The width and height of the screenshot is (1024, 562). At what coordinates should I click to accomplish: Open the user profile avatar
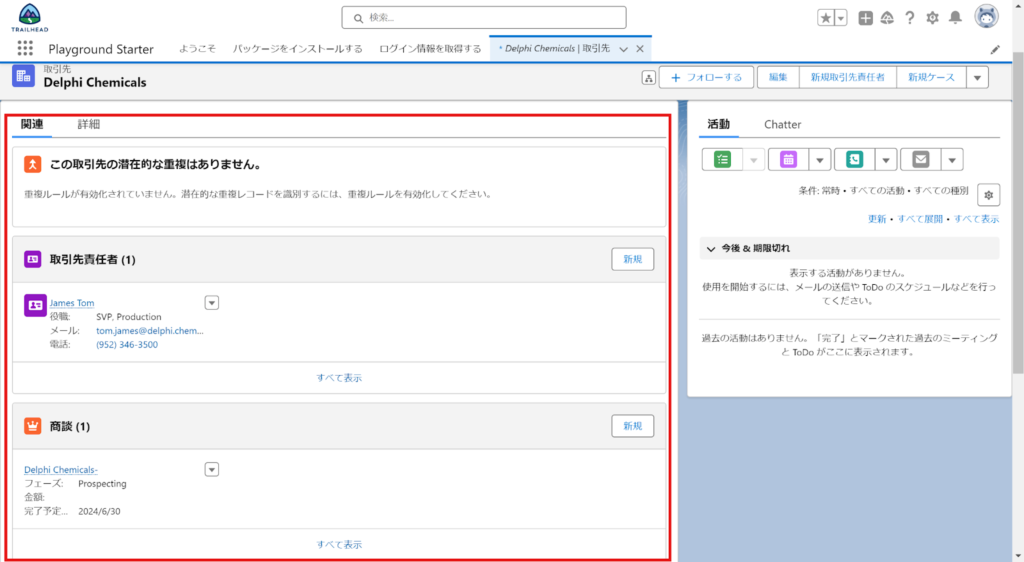coord(986,17)
